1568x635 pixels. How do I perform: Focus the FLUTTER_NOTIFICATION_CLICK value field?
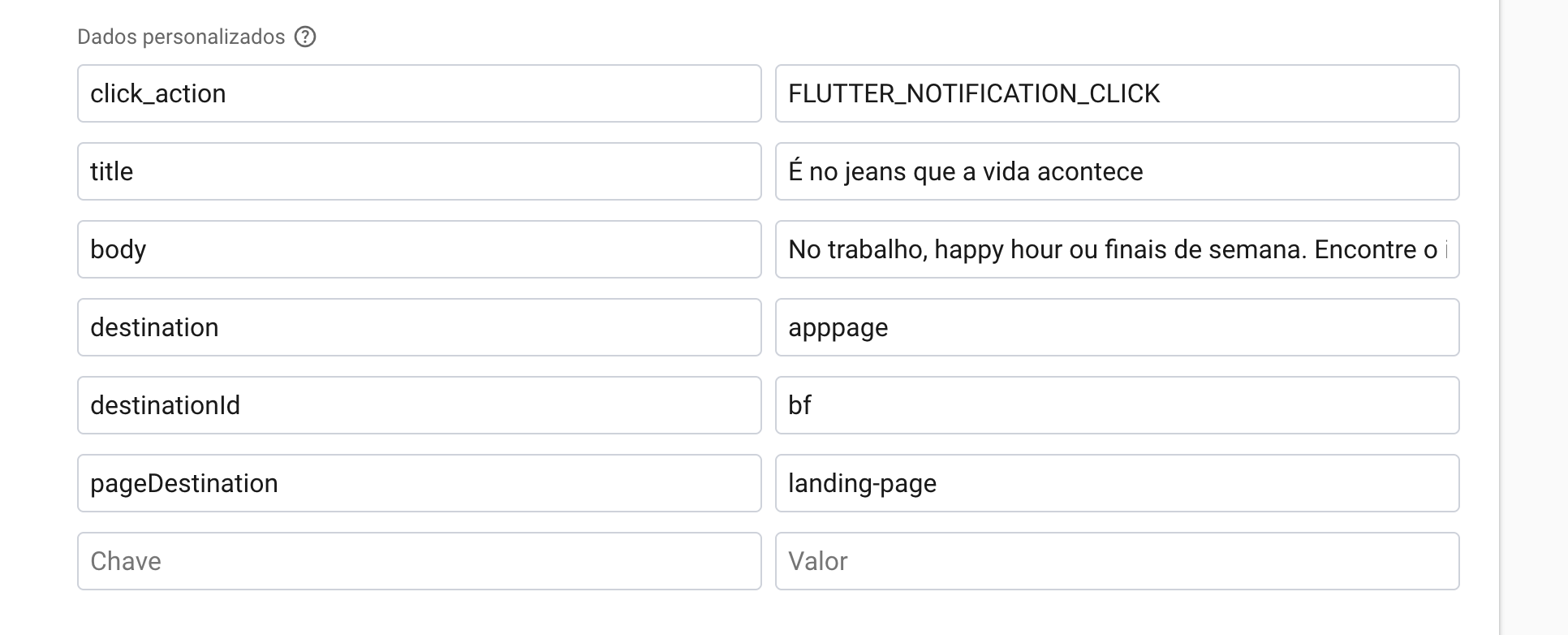[1117, 93]
